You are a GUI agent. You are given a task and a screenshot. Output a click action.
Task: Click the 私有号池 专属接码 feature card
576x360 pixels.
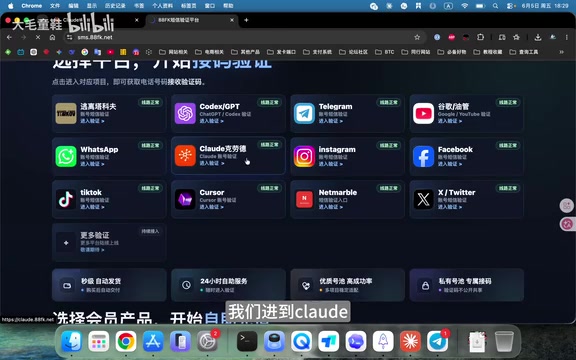click(x=467, y=285)
